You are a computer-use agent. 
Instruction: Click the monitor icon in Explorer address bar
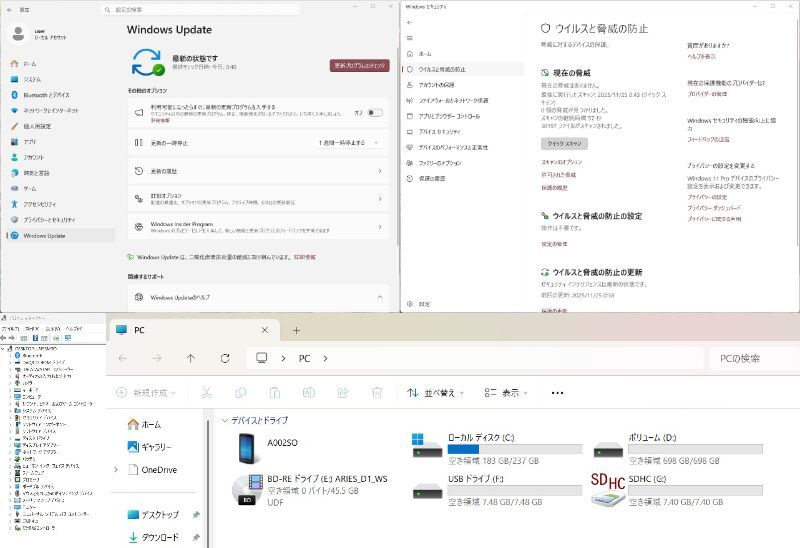click(262, 358)
